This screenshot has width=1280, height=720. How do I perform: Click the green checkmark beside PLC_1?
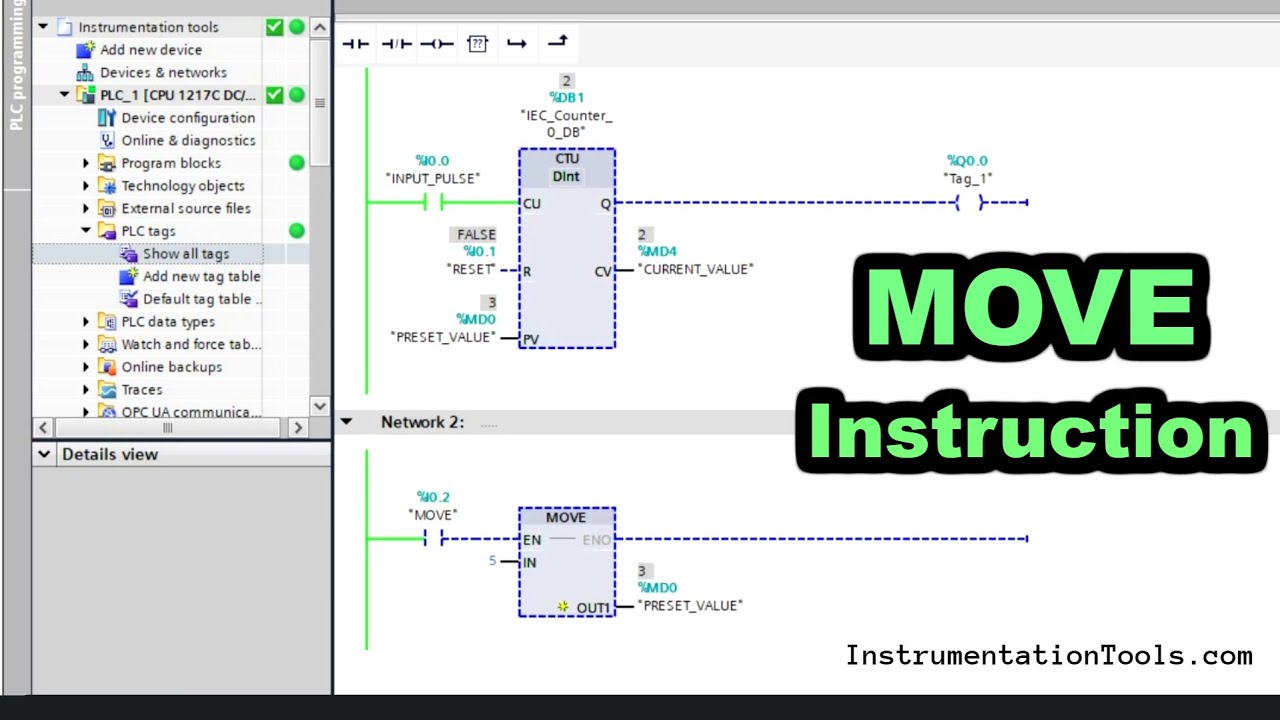coord(275,95)
